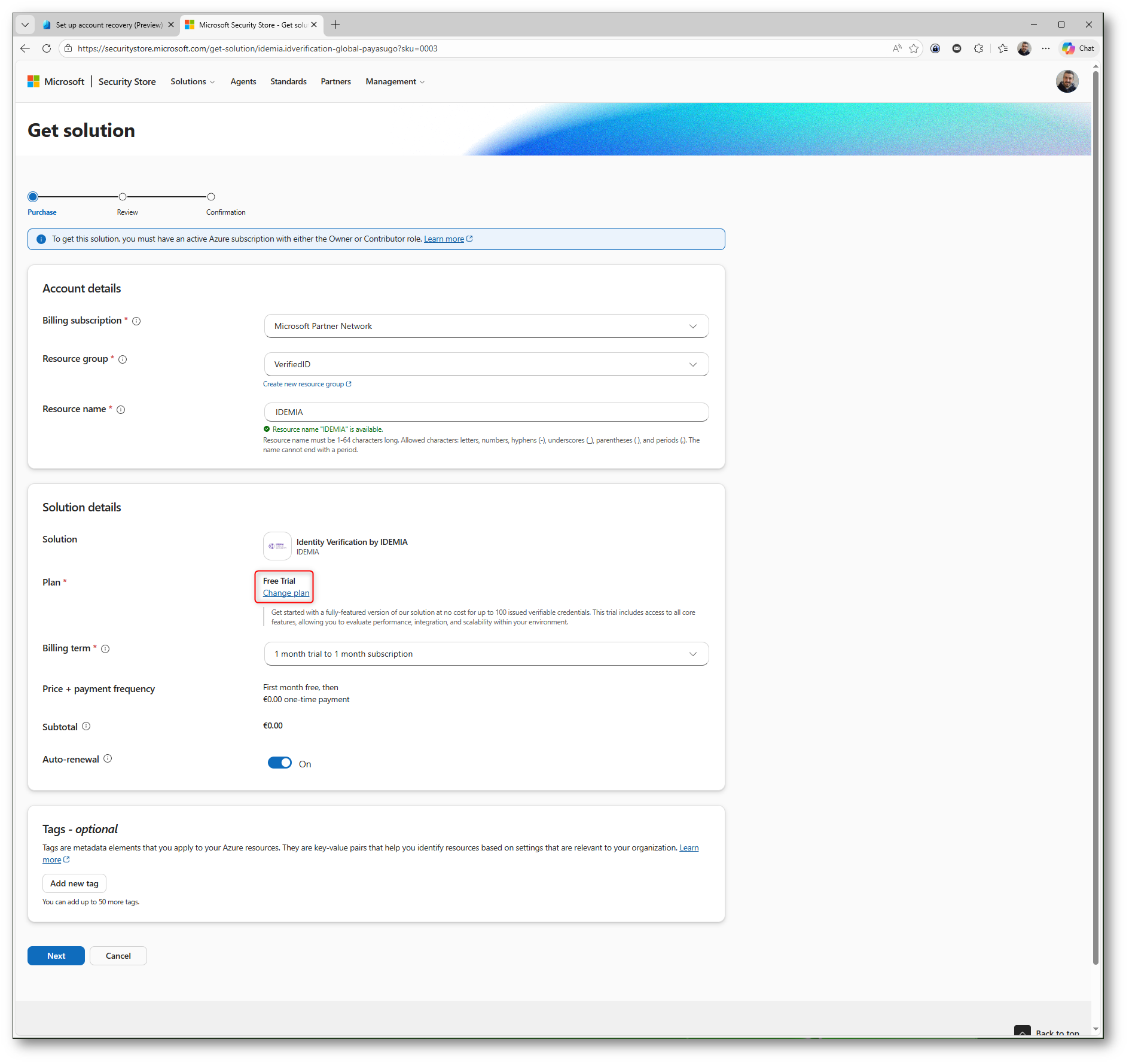This screenshot has width=1129, height=1064.
Task: Reload the page with the refresh icon
Action: [x=47, y=48]
